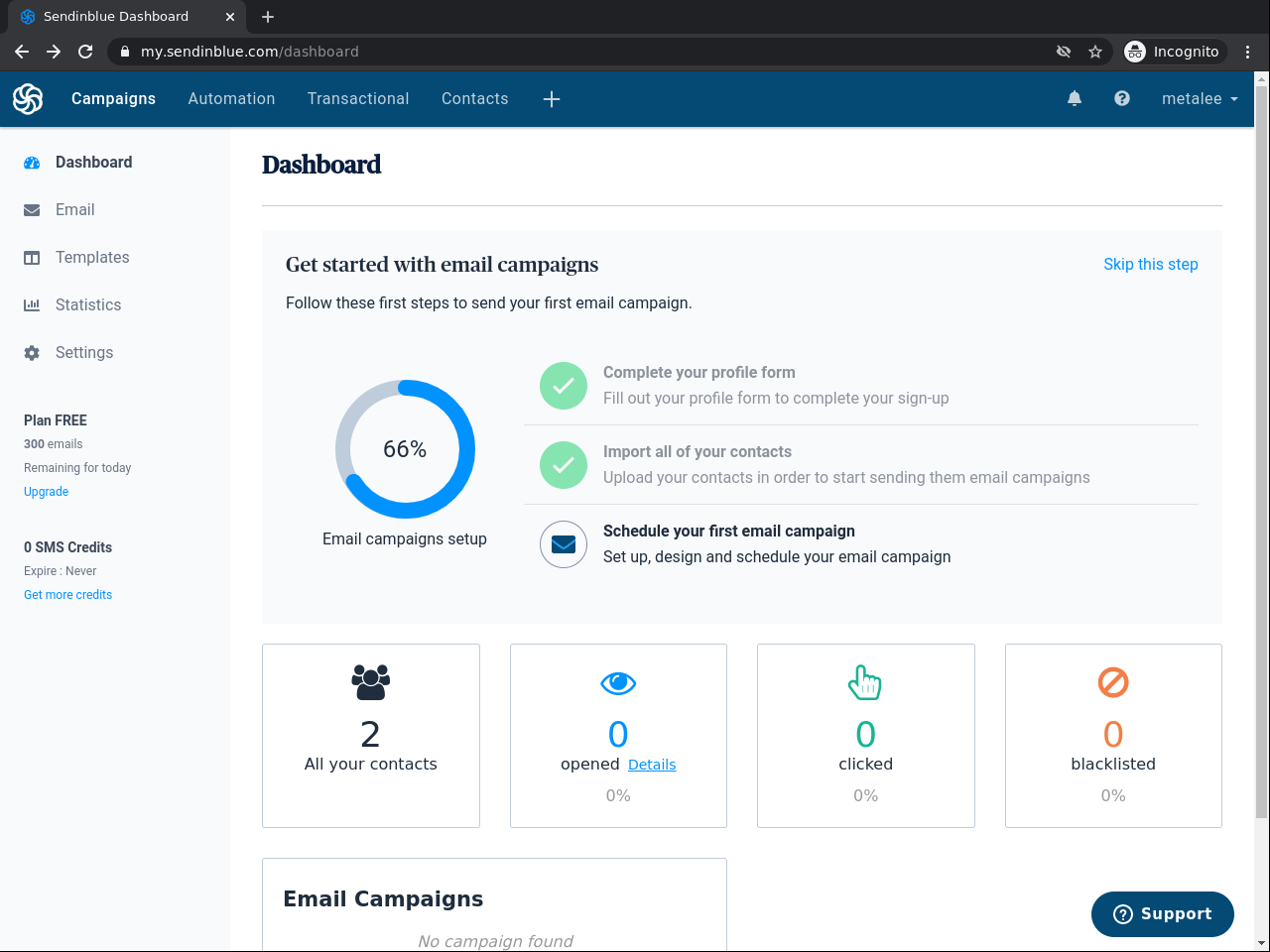Click the Get started with email campaigns heading
The width and height of the screenshot is (1270, 952).
click(443, 265)
